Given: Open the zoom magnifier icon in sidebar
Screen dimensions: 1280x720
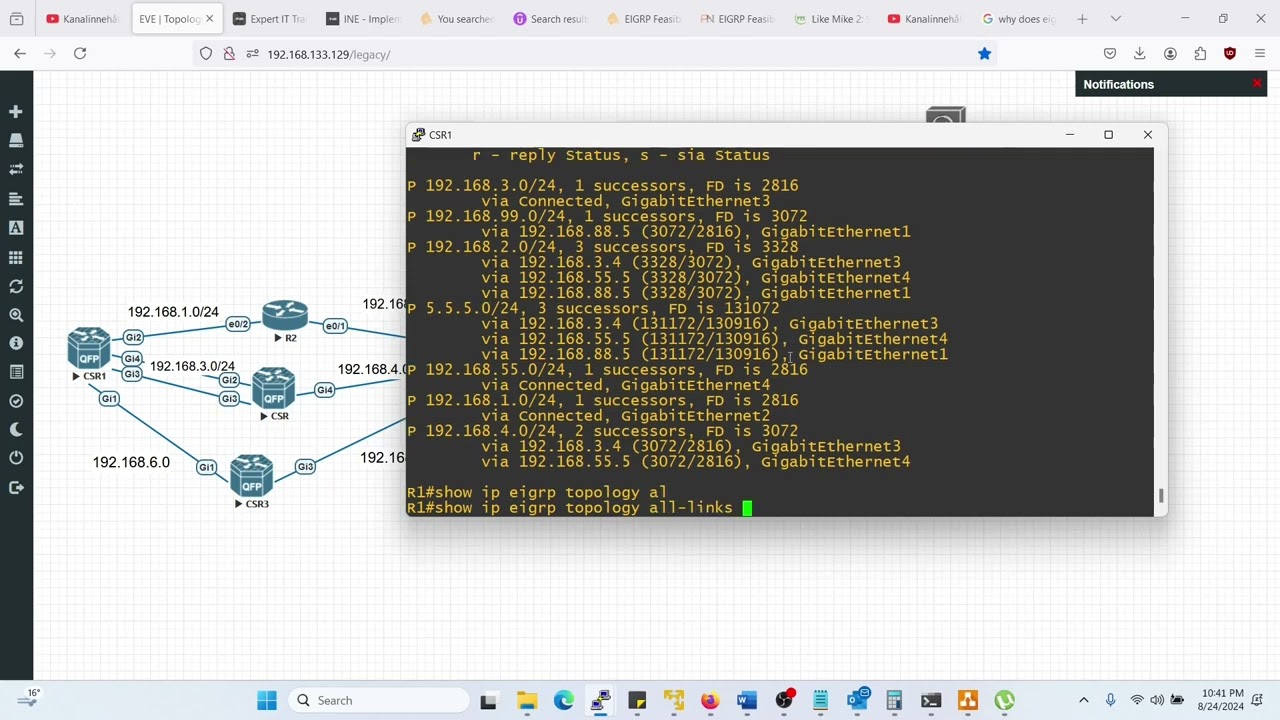Looking at the screenshot, I should click(16, 315).
